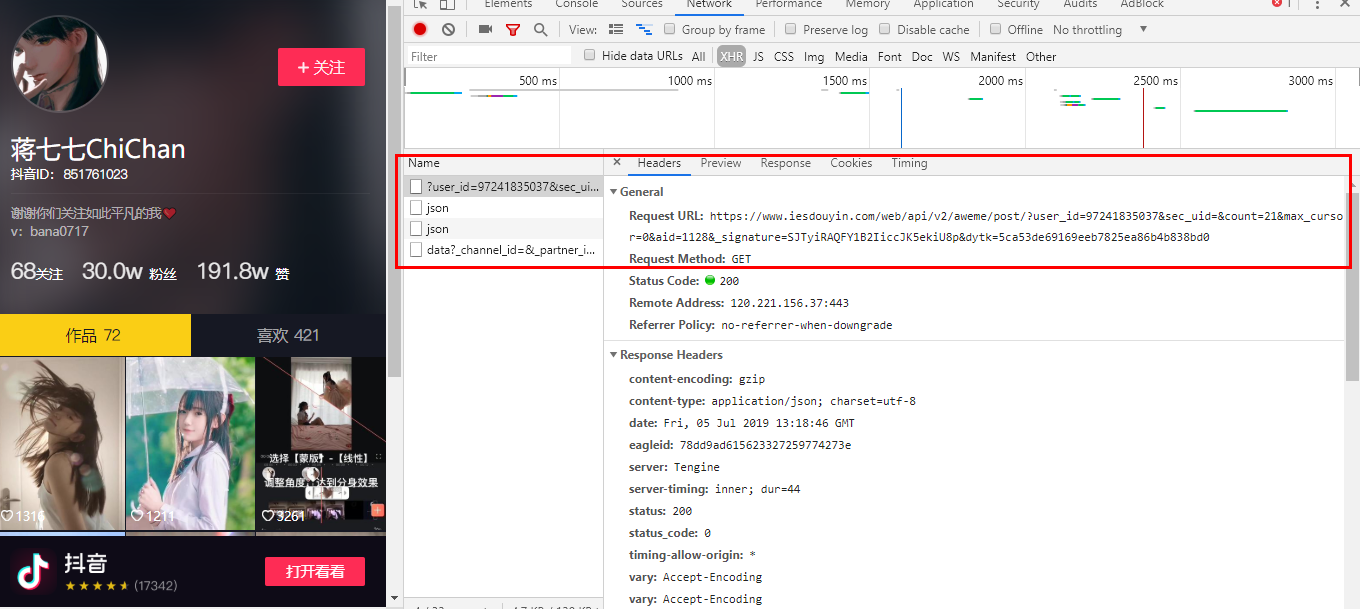Open the Sources panel tab

point(642,4)
